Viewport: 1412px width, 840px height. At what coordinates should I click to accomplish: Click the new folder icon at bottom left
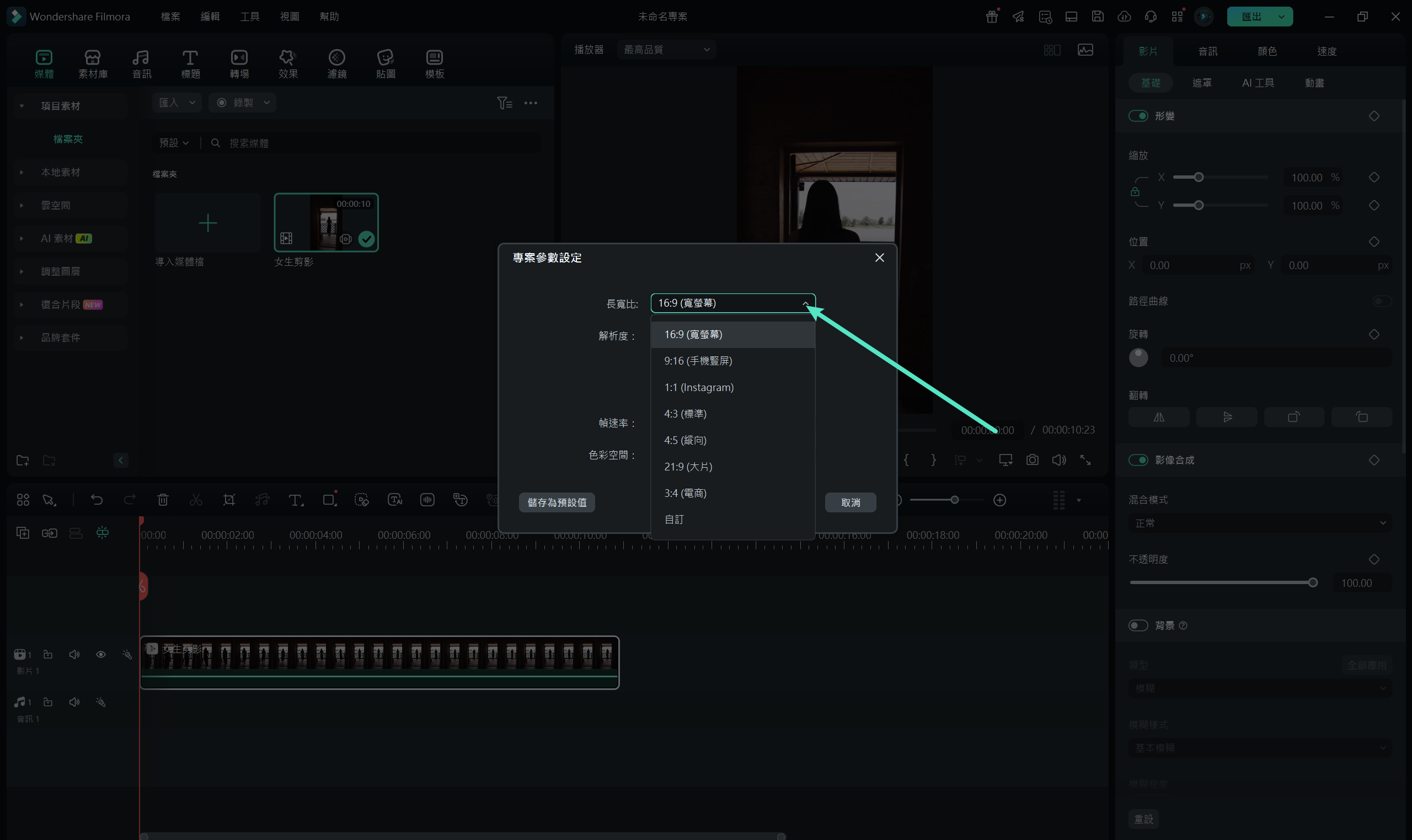click(23, 460)
